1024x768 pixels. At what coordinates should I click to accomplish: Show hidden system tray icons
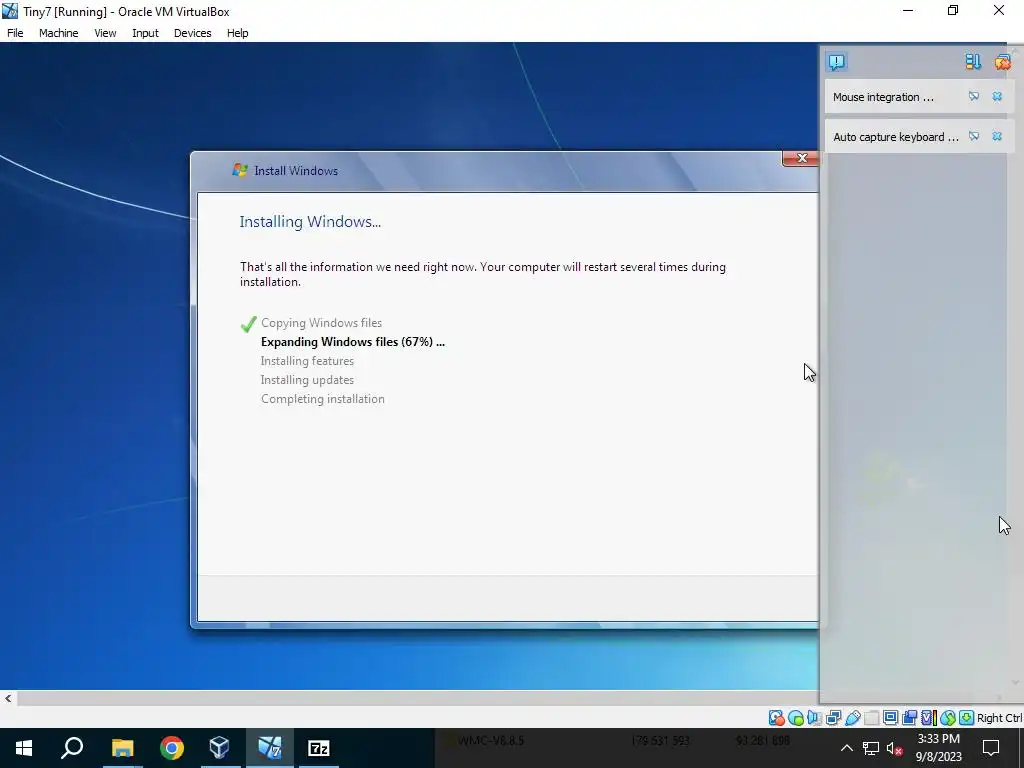pos(846,748)
